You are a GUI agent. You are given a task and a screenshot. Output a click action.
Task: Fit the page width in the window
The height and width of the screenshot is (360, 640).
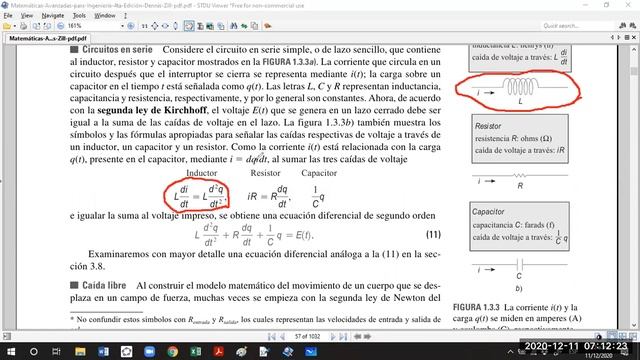pos(165,26)
